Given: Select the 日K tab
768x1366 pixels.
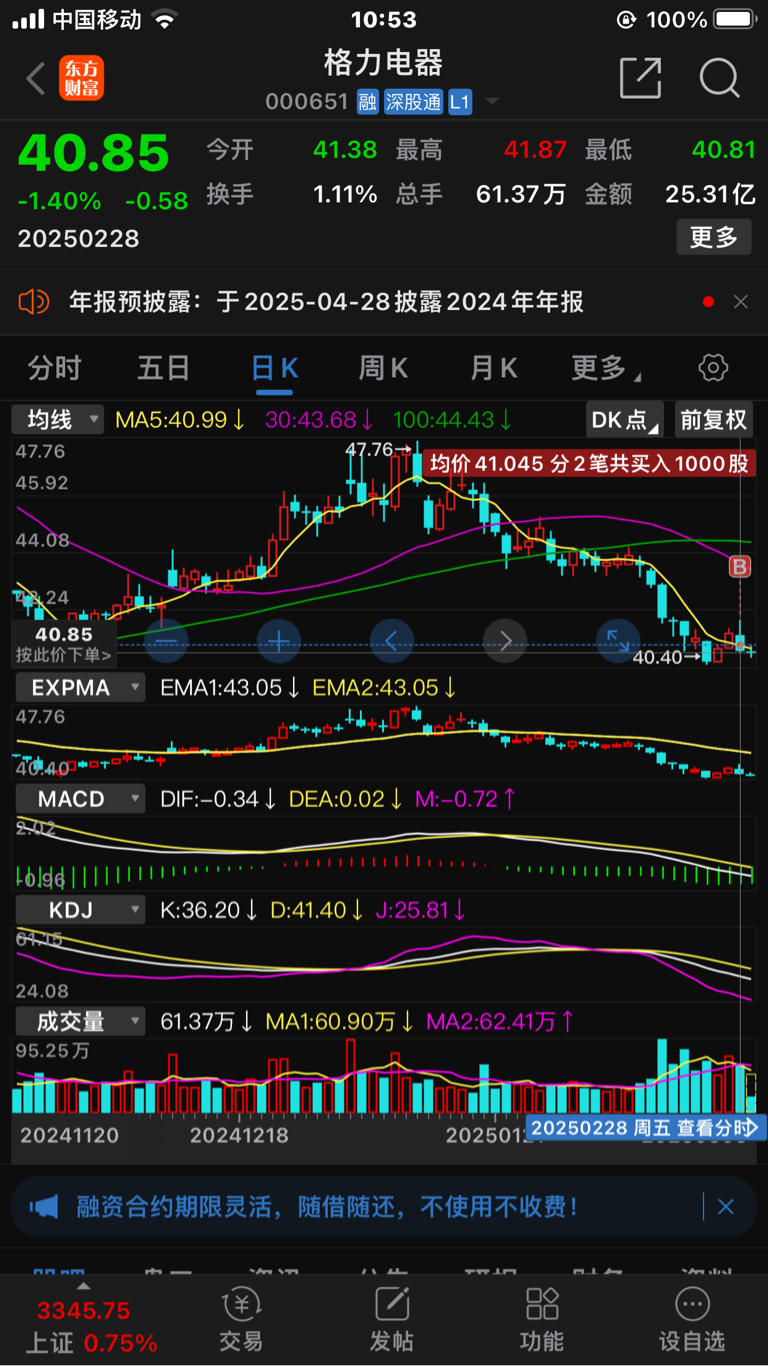Looking at the screenshot, I should coord(274,368).
